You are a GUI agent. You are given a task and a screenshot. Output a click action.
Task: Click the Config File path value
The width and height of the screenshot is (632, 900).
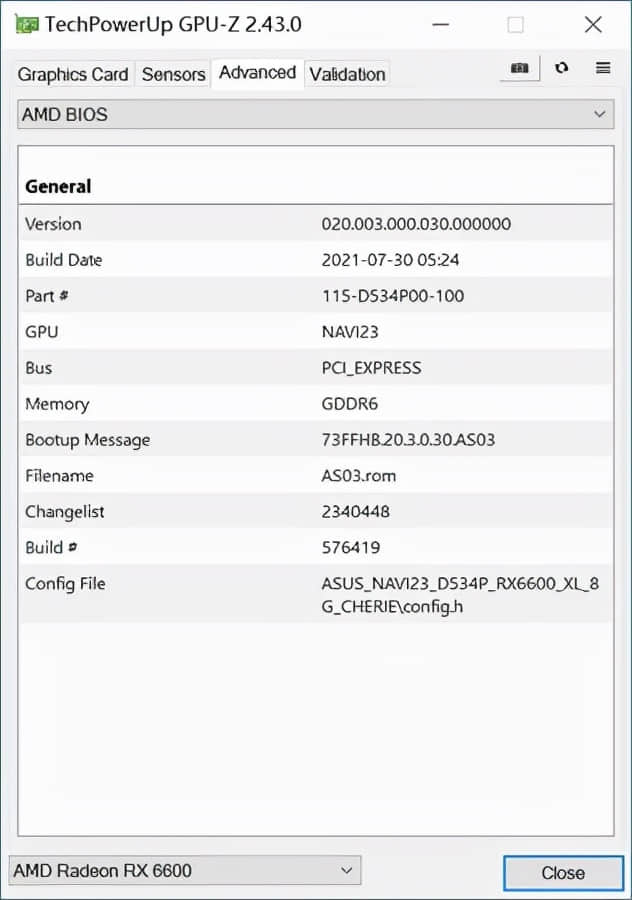click(460, 595)
